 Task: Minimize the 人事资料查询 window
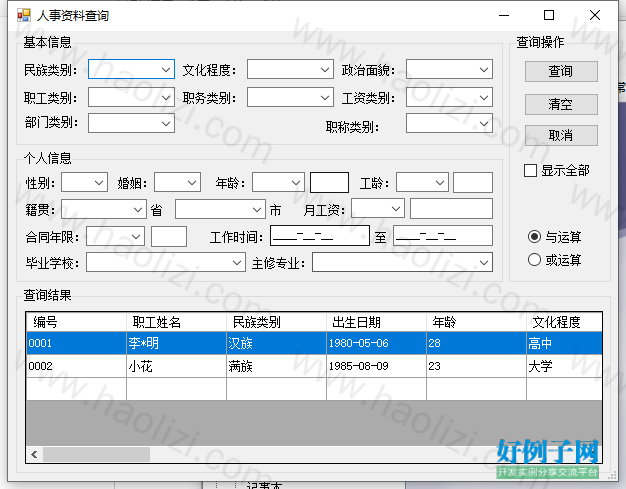point(504,15)
